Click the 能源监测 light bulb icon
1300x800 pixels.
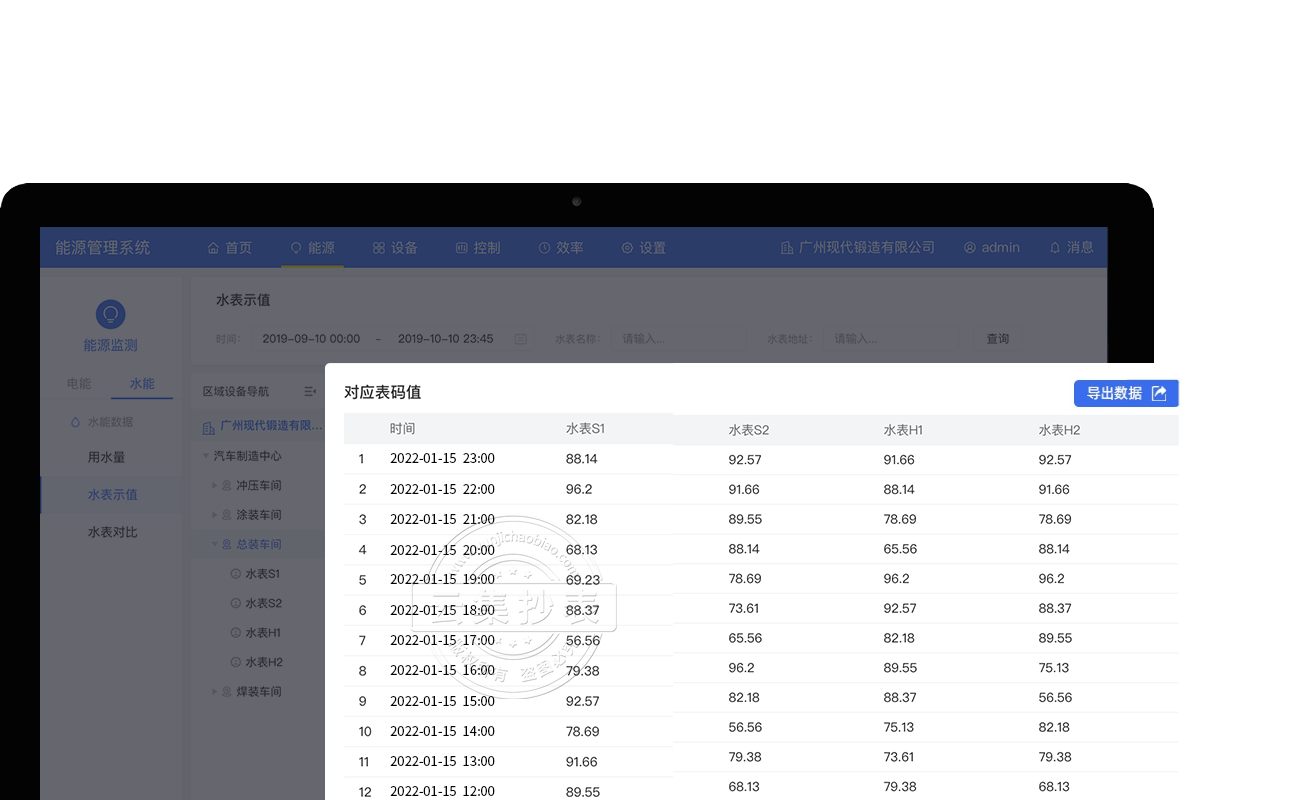click(110, 314)
